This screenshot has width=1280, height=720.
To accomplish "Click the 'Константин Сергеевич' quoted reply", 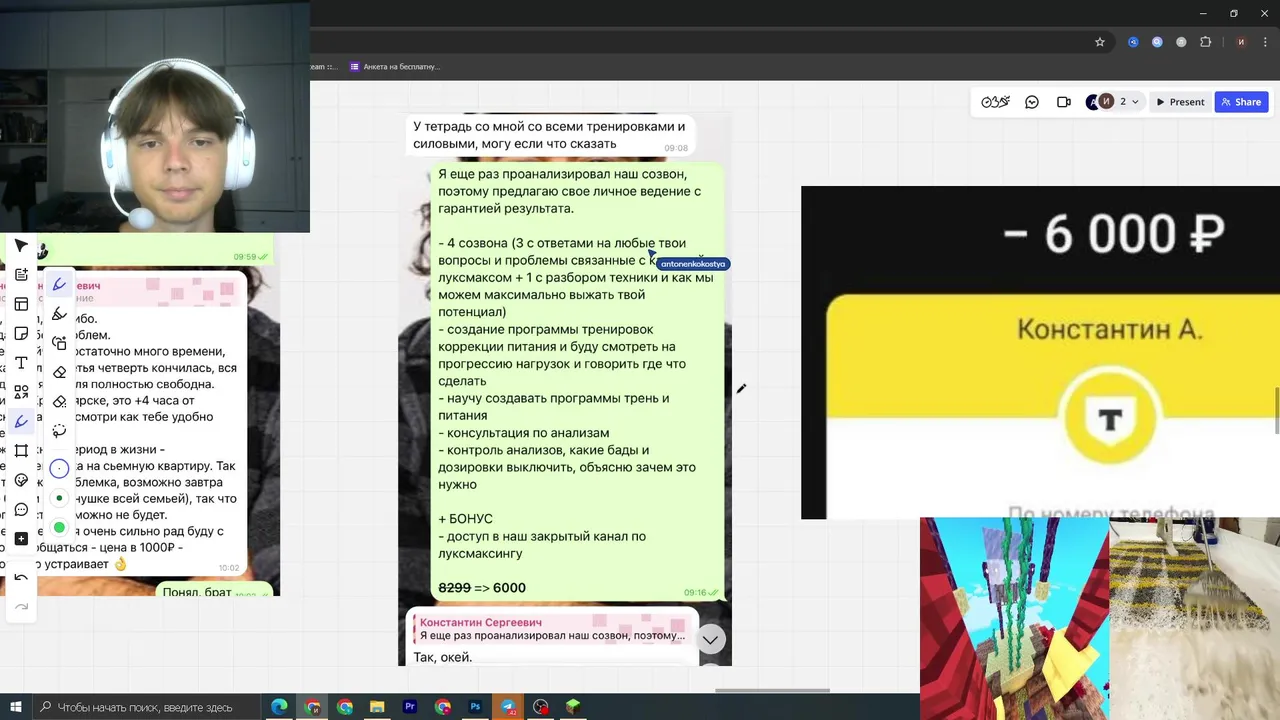I will (x=552, y=629).
